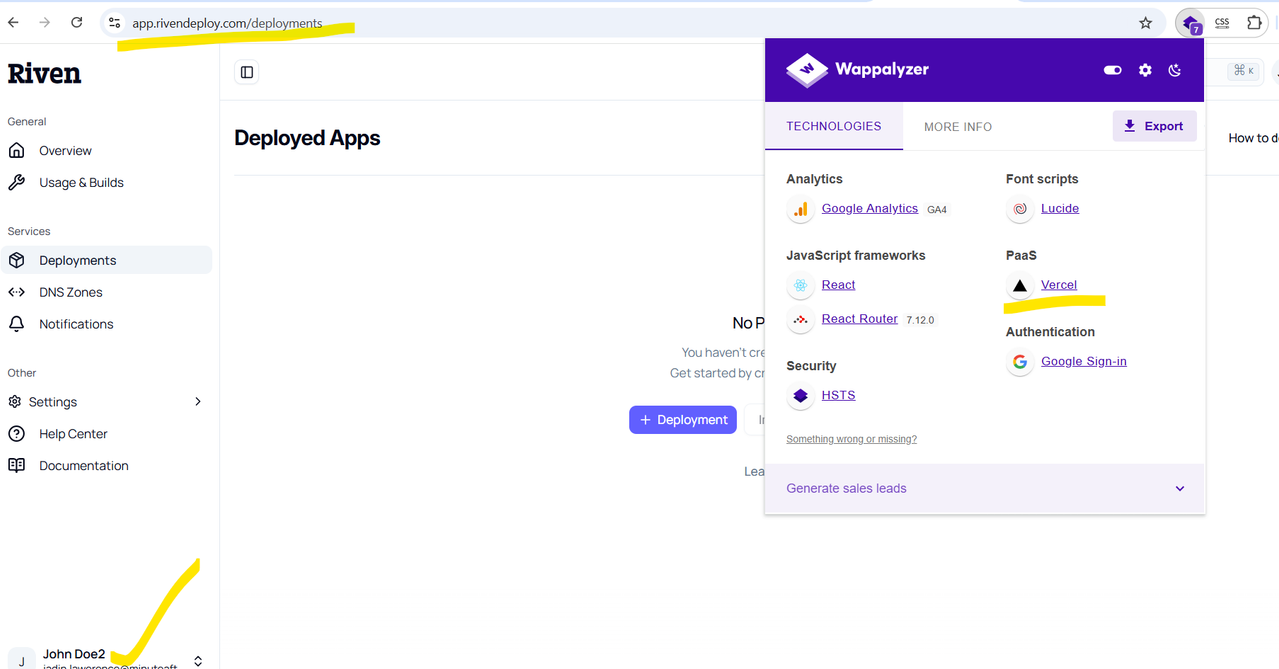Click the PaaS category heading
Screen dimensions: 1279x669
pos(1021,255)
